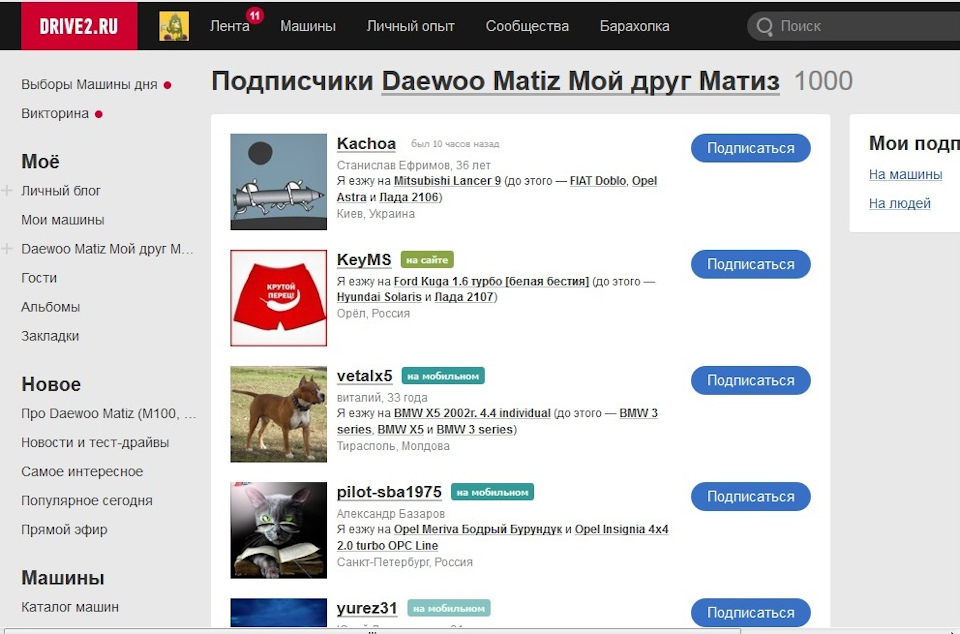960x634 pixels.
Task: Open Каталог машин link
Action: (70, 607)
